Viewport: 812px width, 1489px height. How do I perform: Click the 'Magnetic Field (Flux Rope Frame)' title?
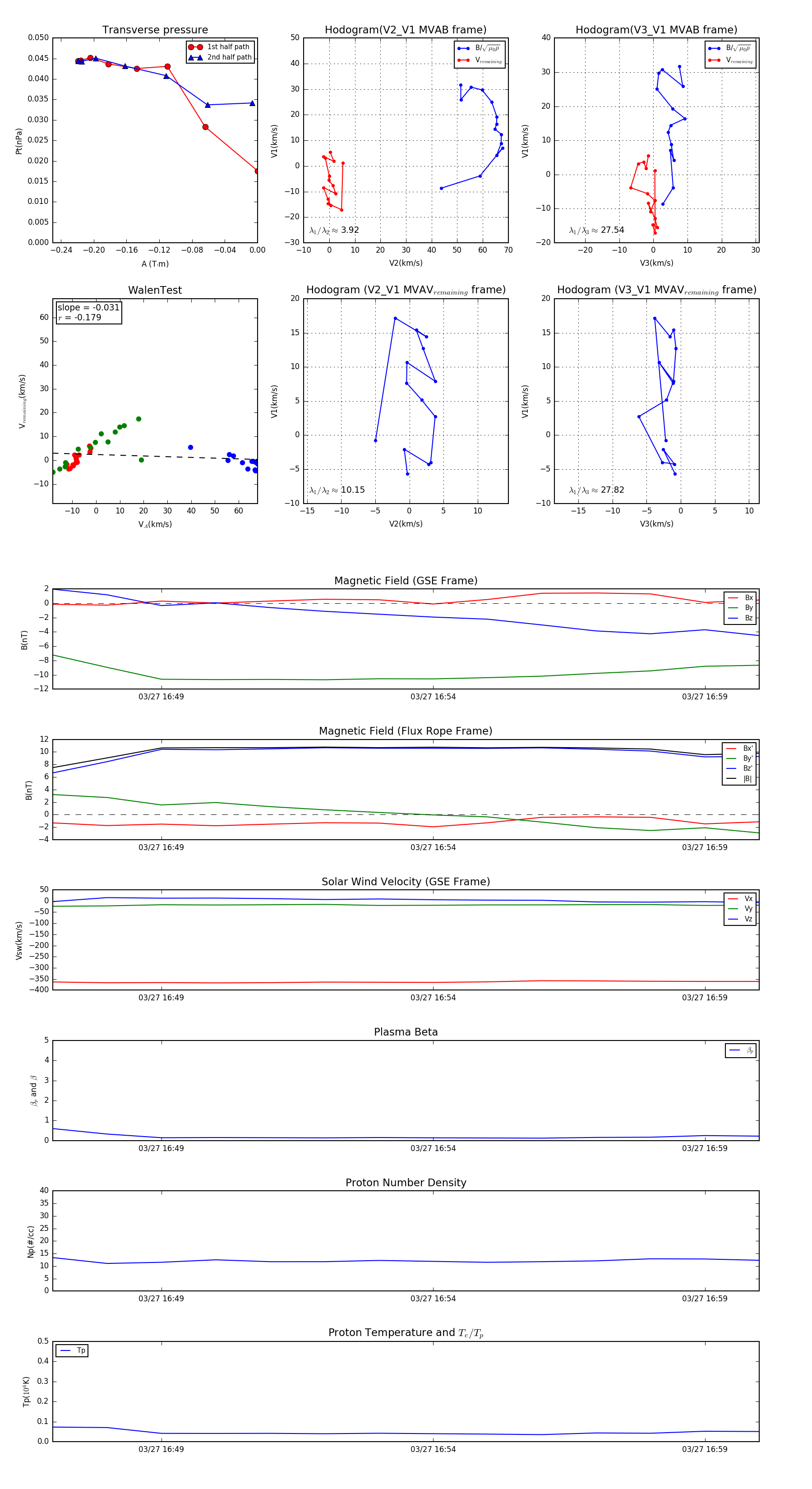406,731
